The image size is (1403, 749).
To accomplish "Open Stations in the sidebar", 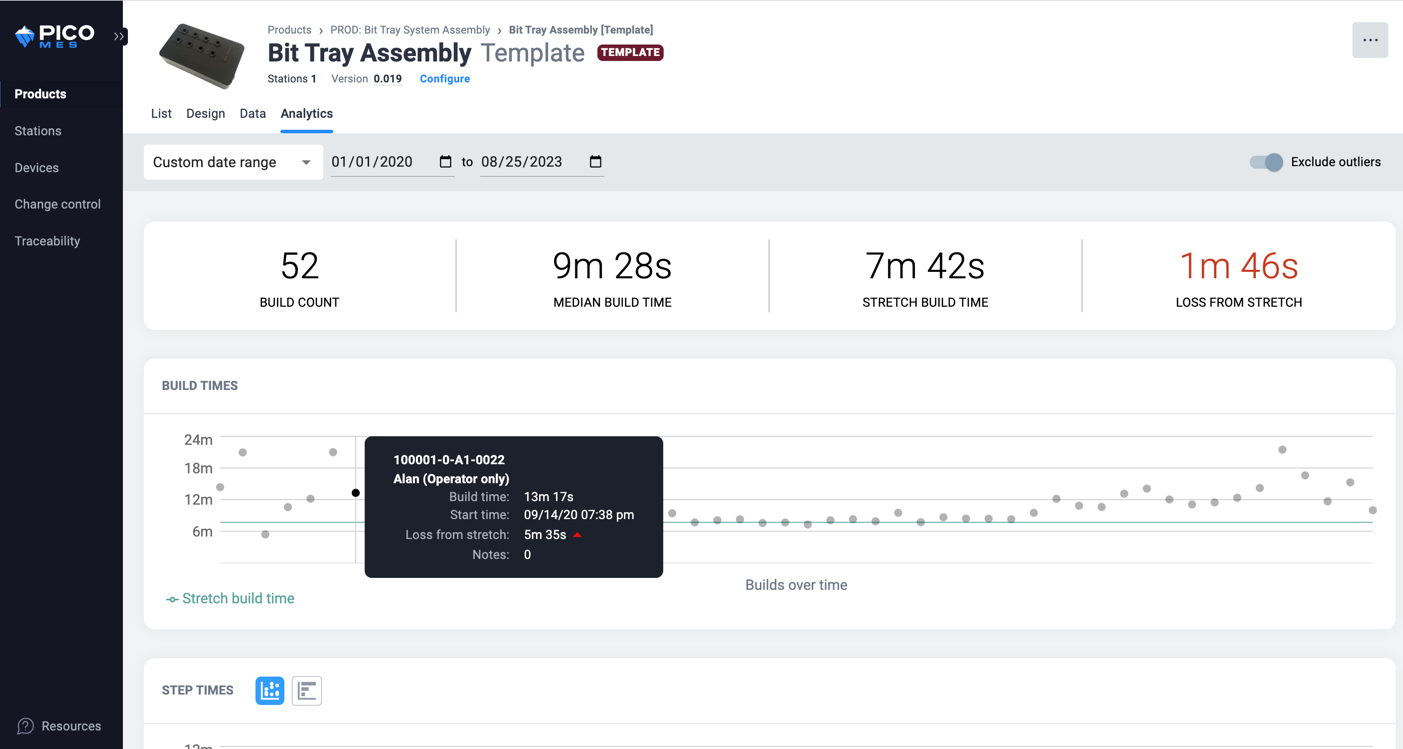I will pyautogui.click(x=38, y=131).
